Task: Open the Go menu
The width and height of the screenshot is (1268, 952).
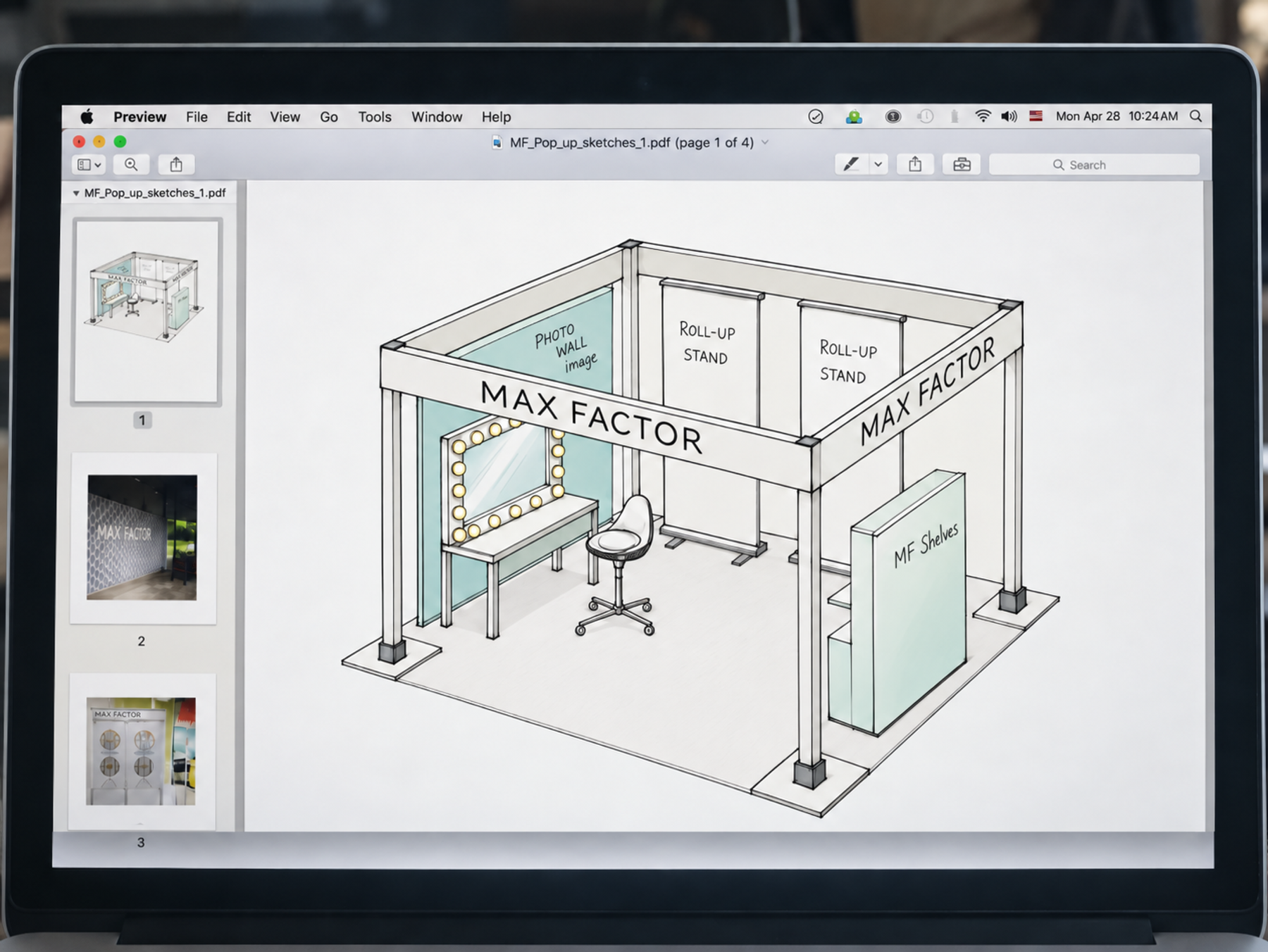Action: (329, 117)
